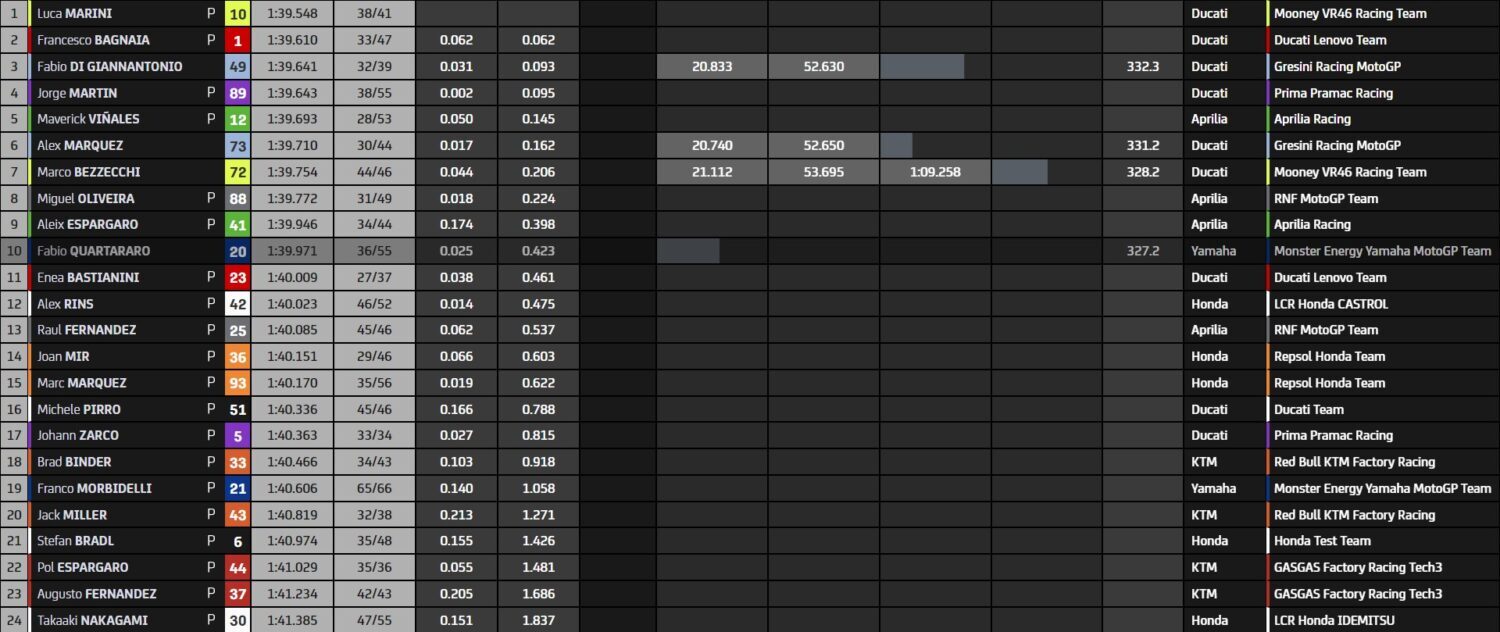Select Quartararo's in-progress sector bar
1500x632 pixels.
click(688, 251)
